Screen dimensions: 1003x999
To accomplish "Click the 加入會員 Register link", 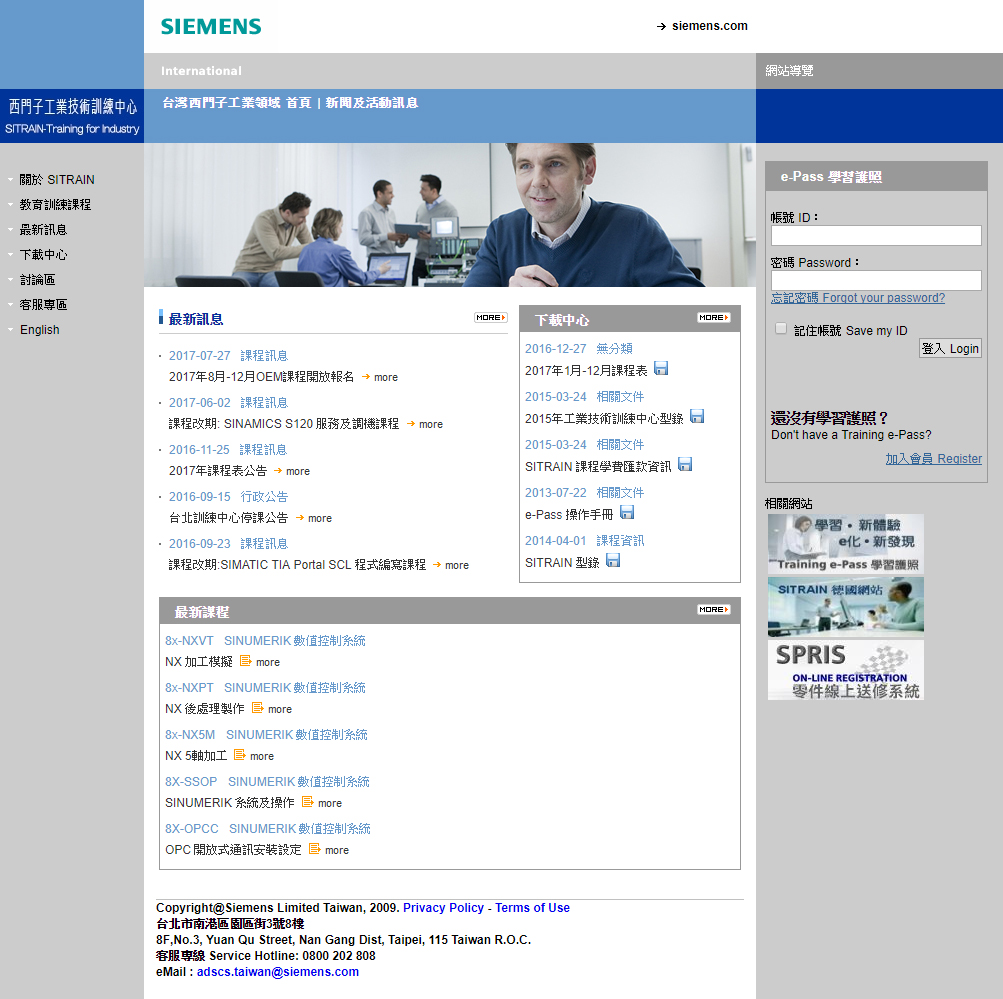I will point(933,459).
